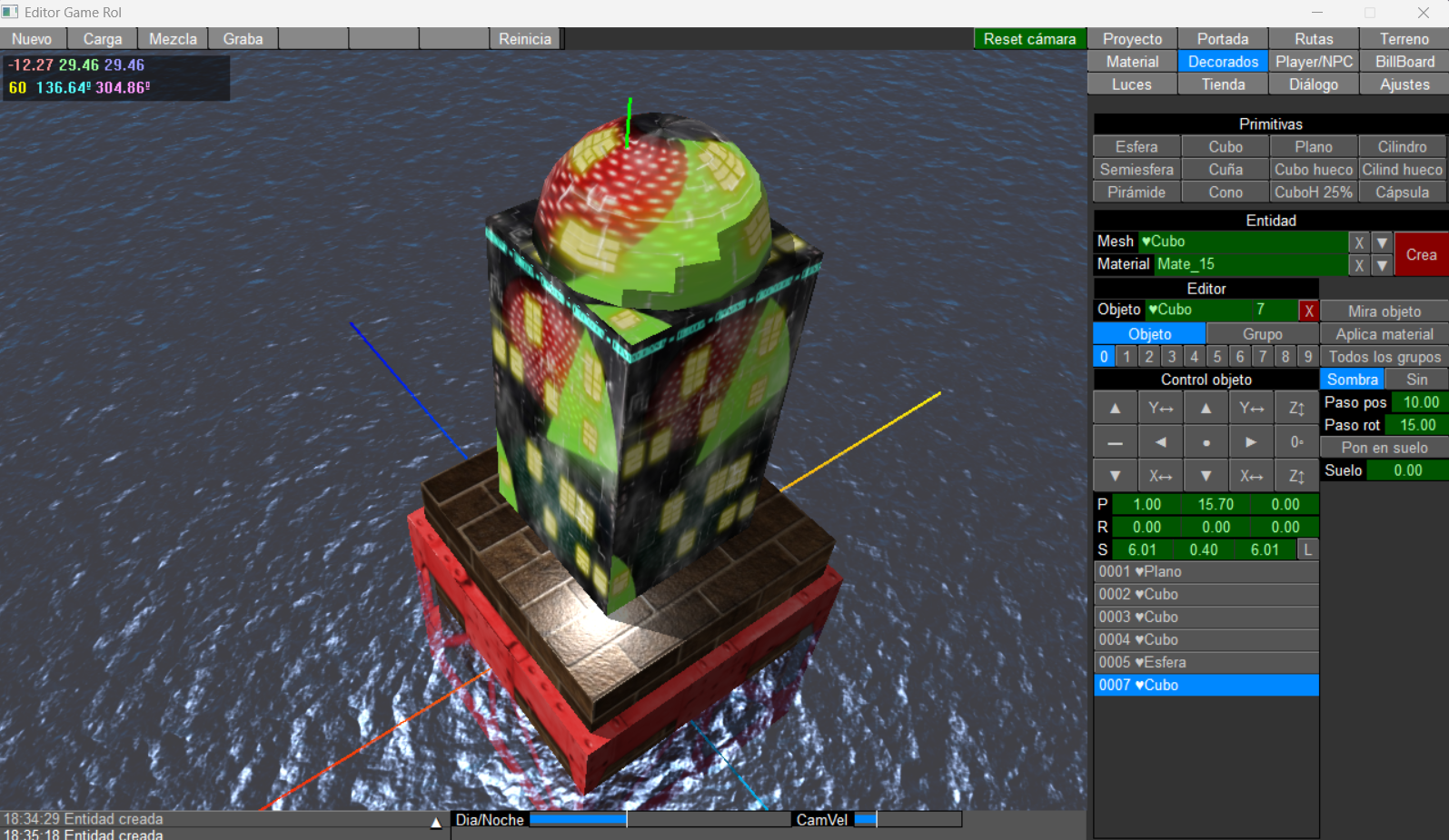The width and height of the screenshot is (1449, 840).
Task: Switch to the Luces tab
Action: 1132,84
